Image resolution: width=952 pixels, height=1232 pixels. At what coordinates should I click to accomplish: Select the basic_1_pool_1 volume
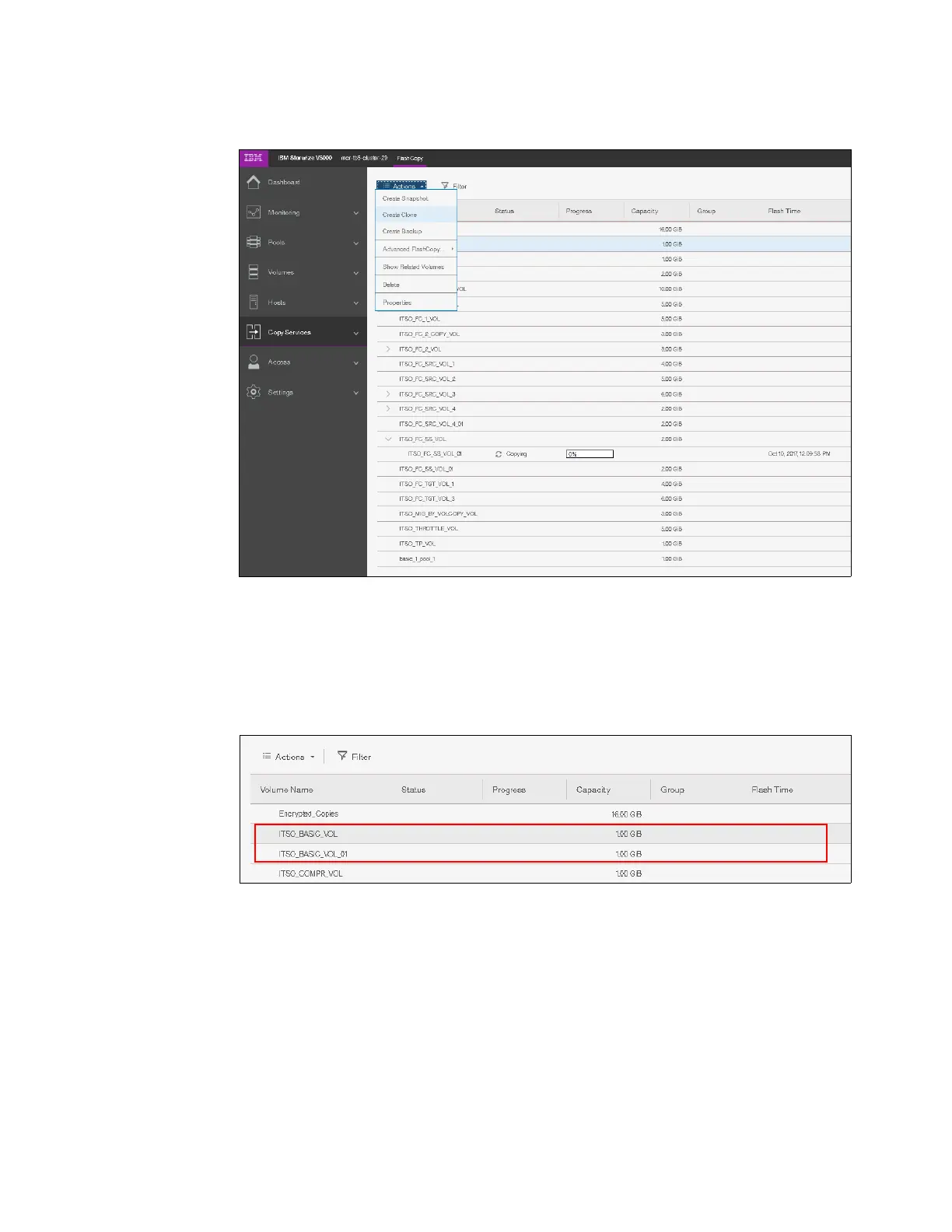[x=417, y=559]
